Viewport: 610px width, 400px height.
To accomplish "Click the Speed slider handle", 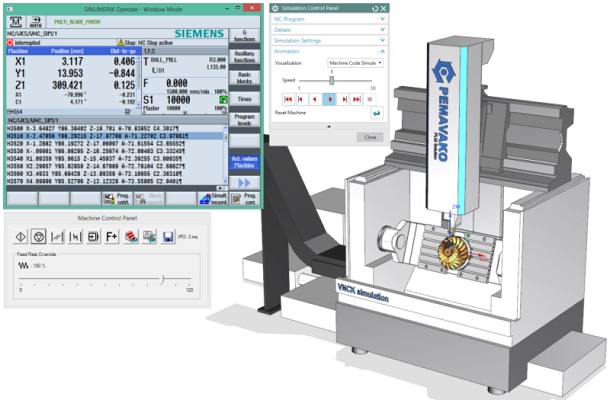I will 331,80.
